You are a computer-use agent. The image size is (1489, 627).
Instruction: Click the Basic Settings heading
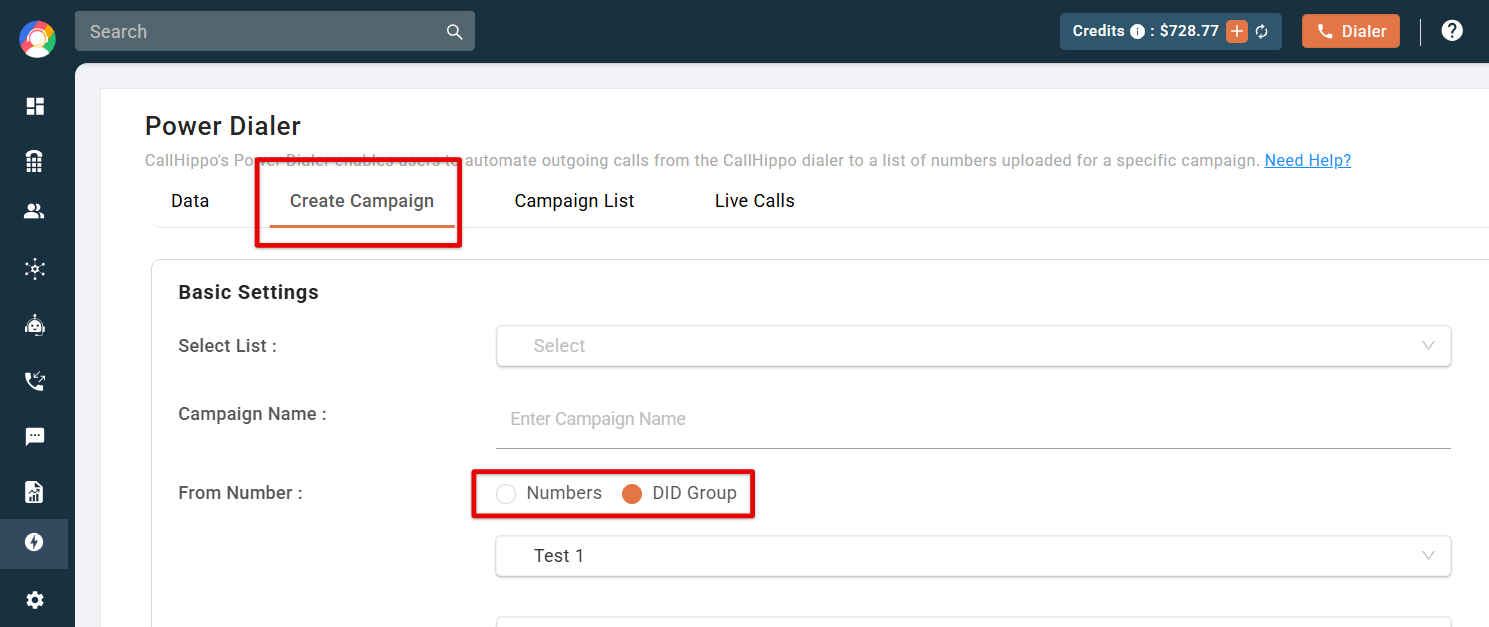coord(249,292)
